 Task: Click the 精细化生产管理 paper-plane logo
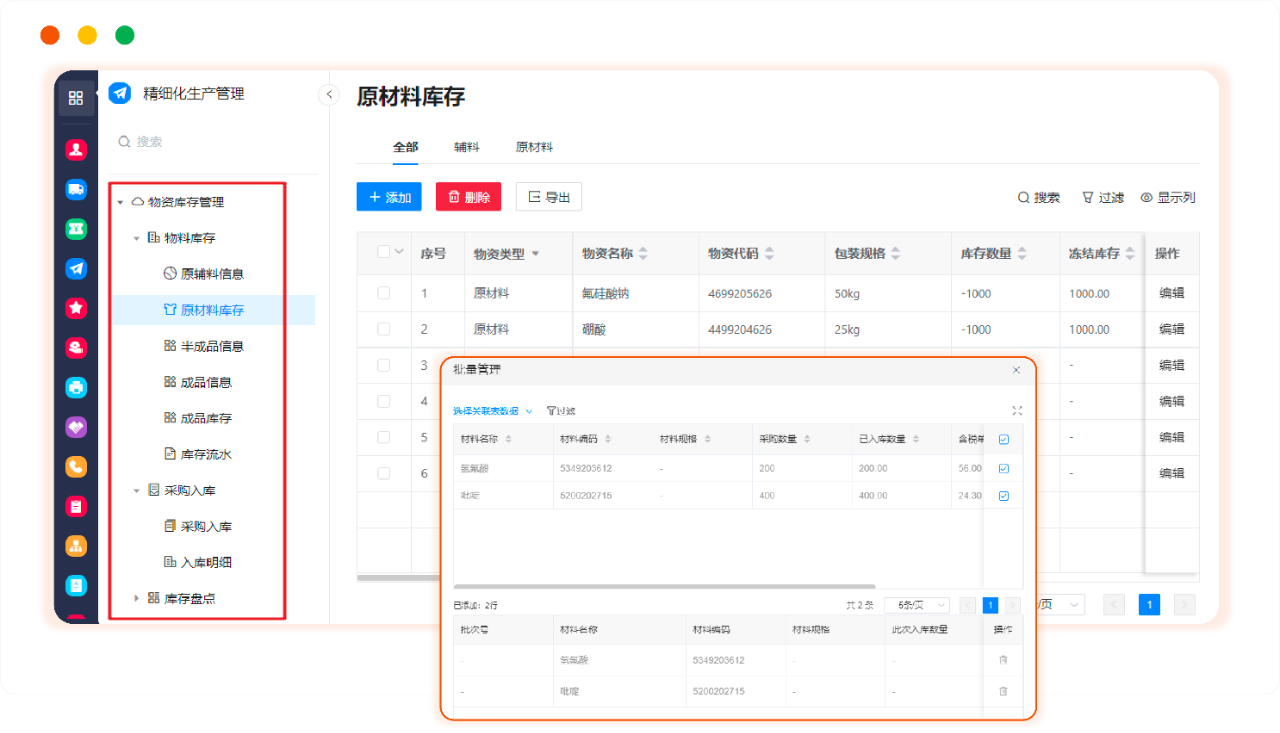coord(120,93)
